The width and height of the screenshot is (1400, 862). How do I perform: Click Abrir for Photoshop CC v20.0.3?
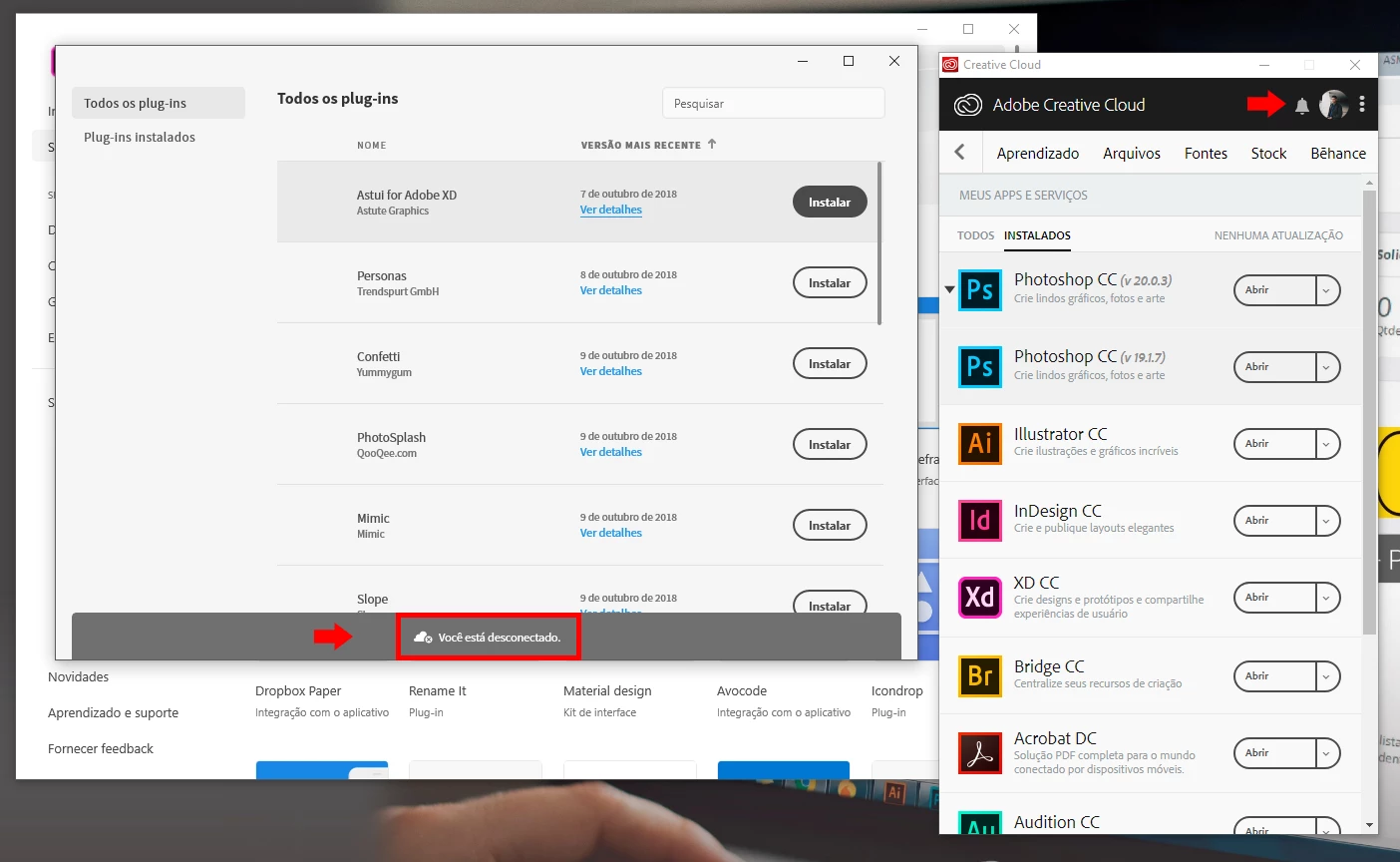(x=1274, y=290)
